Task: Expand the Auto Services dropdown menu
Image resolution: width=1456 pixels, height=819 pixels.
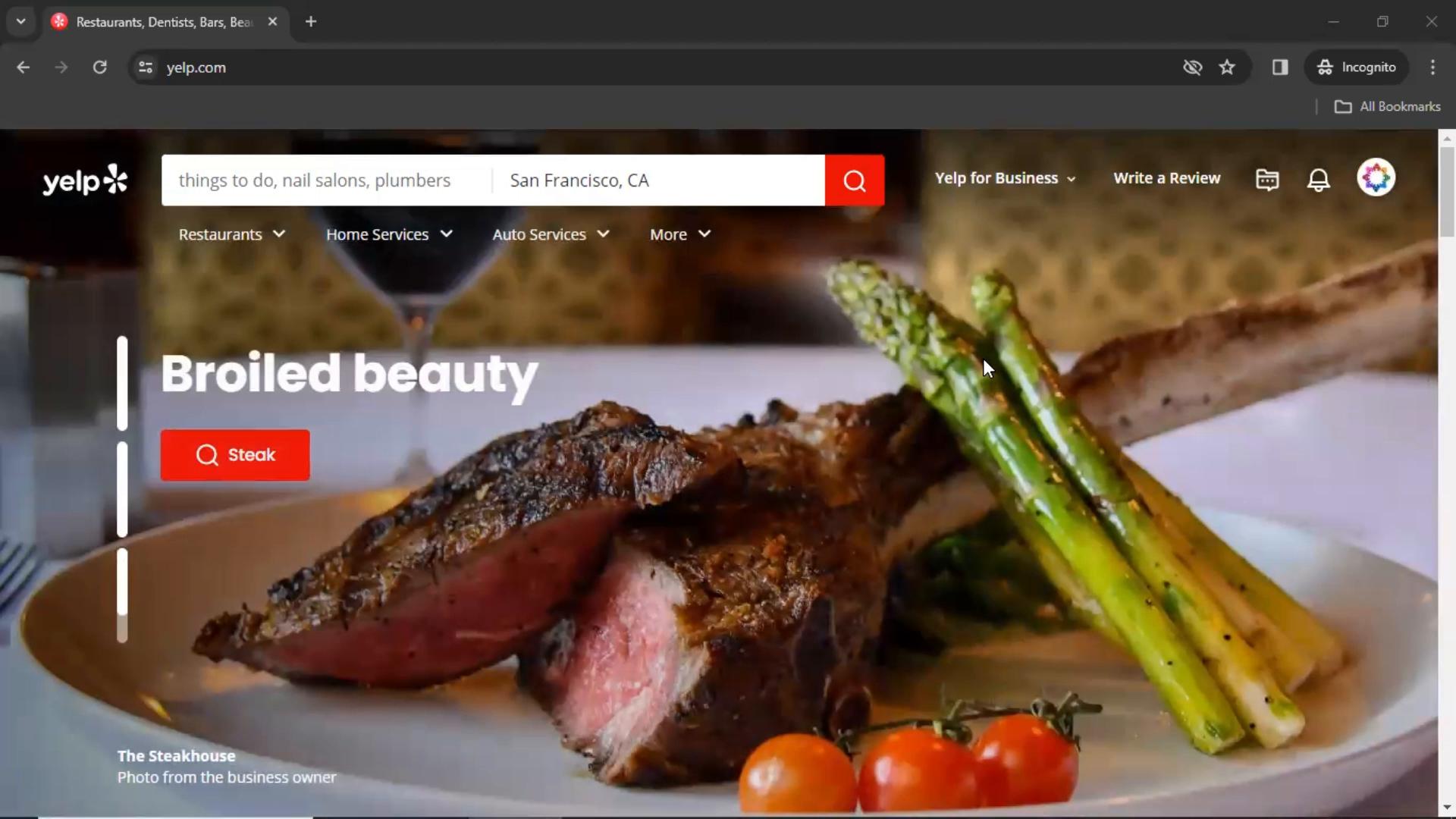Action: 552,234
